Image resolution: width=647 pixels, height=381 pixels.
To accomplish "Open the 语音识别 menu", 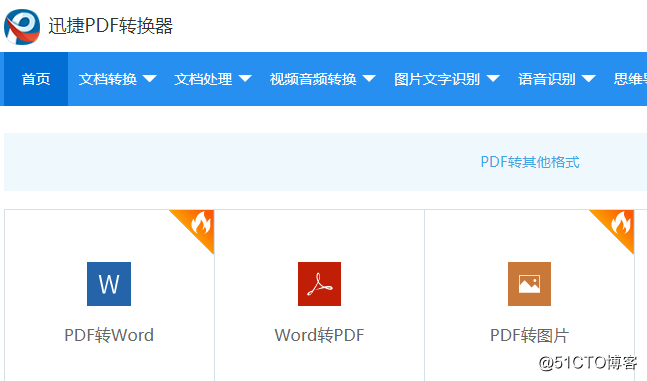I will point(547,79).
